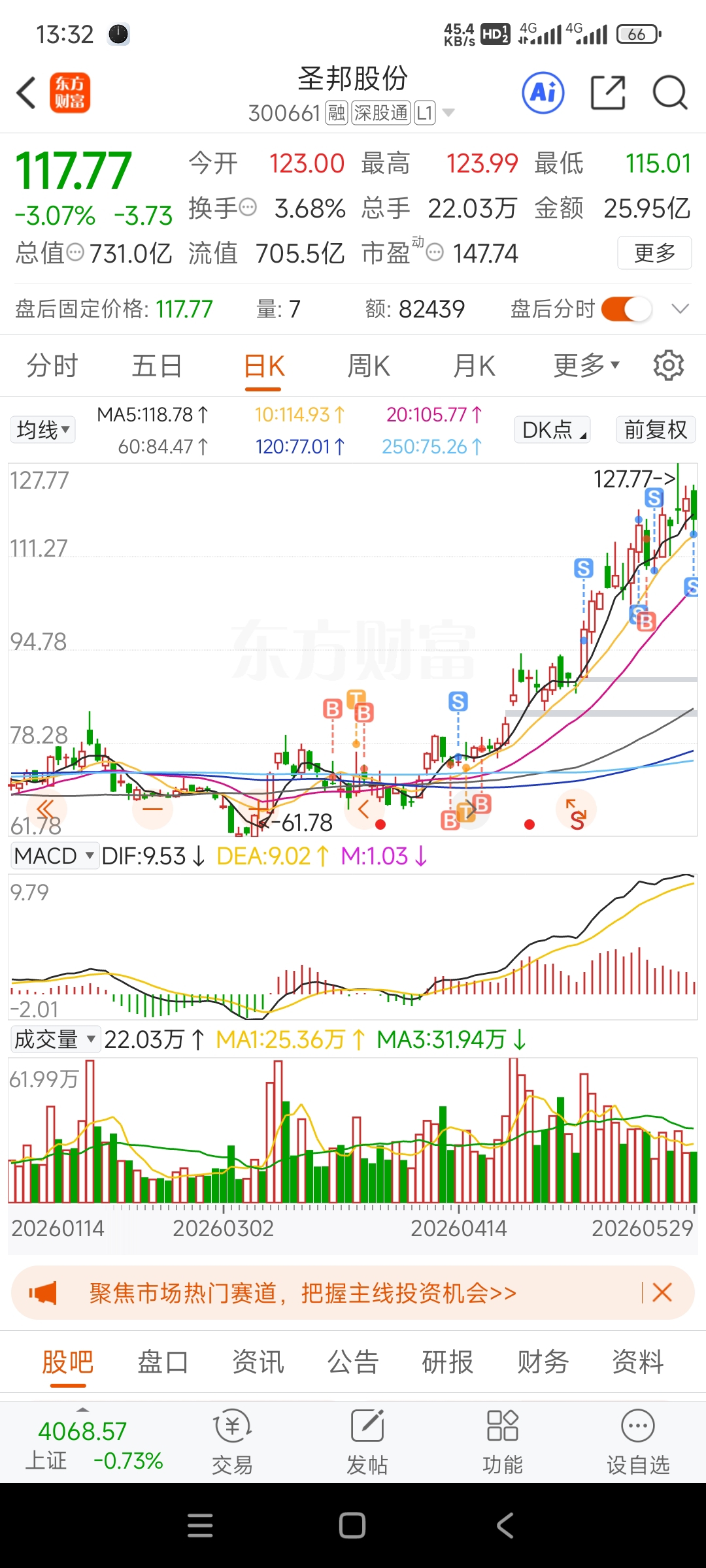Tap the 市盈 info bubble icon
Image resolution: width=706 pixels, height=1568 pixels.
pyautogui.click(x=435, y=252)
